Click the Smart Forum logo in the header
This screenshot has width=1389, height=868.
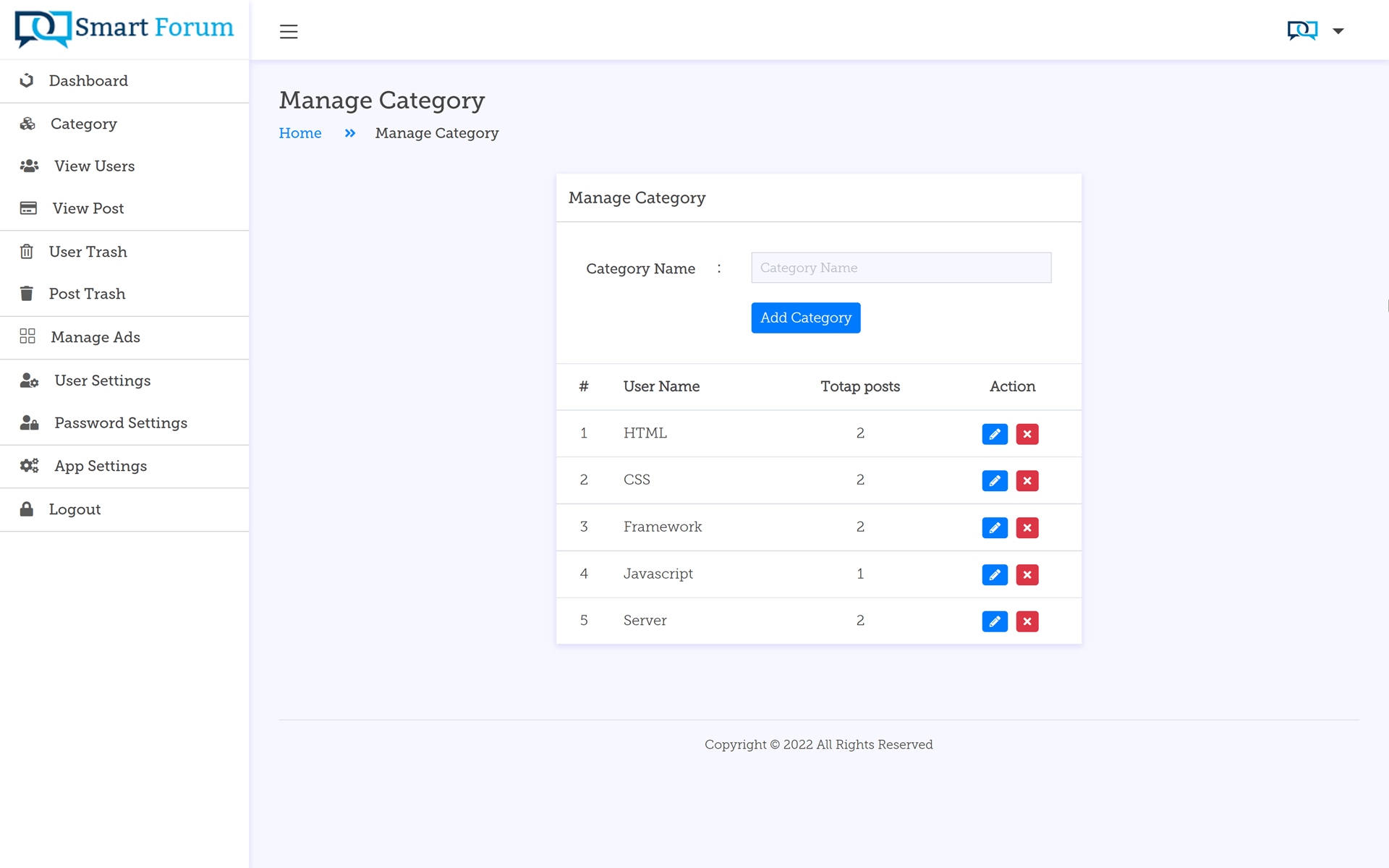point(122,29)
